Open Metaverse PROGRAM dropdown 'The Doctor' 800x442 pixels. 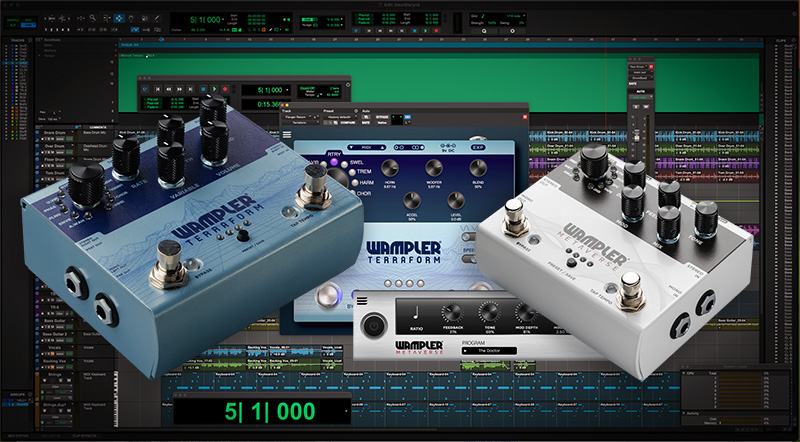[489, 351]
